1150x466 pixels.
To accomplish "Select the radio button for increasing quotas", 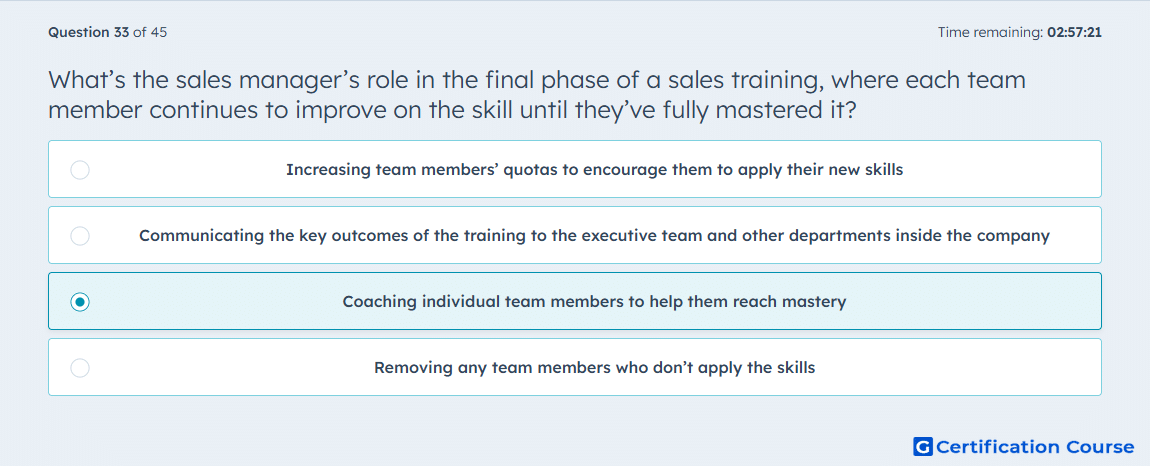I will (80, 170).
